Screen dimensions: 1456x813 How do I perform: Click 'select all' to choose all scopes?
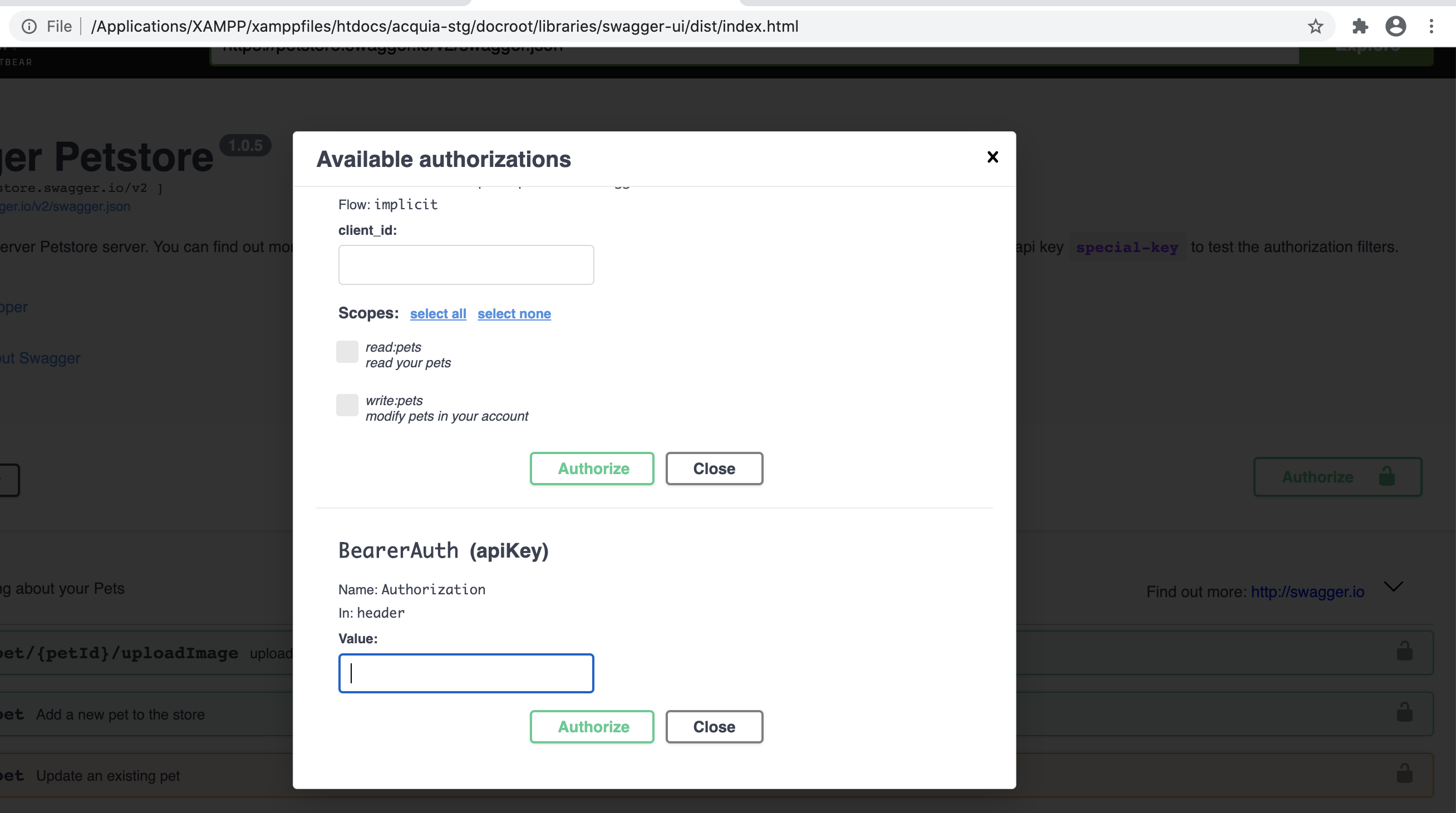438,313
